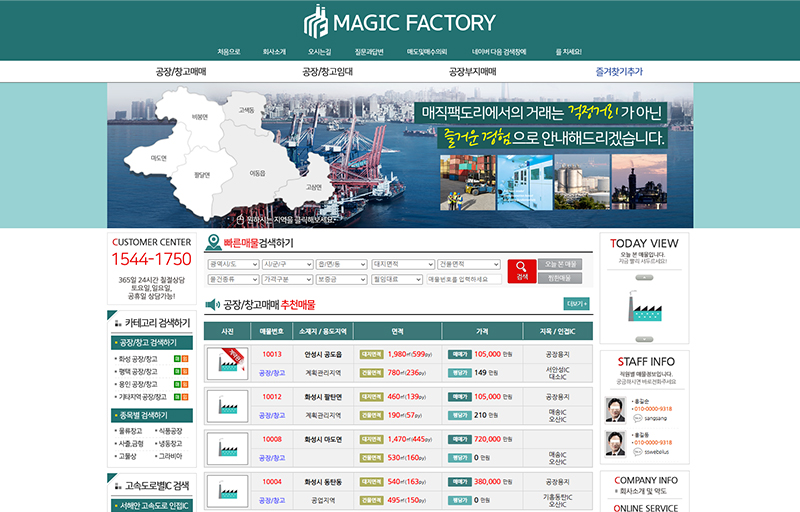Open thumbnail of listing 10004

[228, 491]
